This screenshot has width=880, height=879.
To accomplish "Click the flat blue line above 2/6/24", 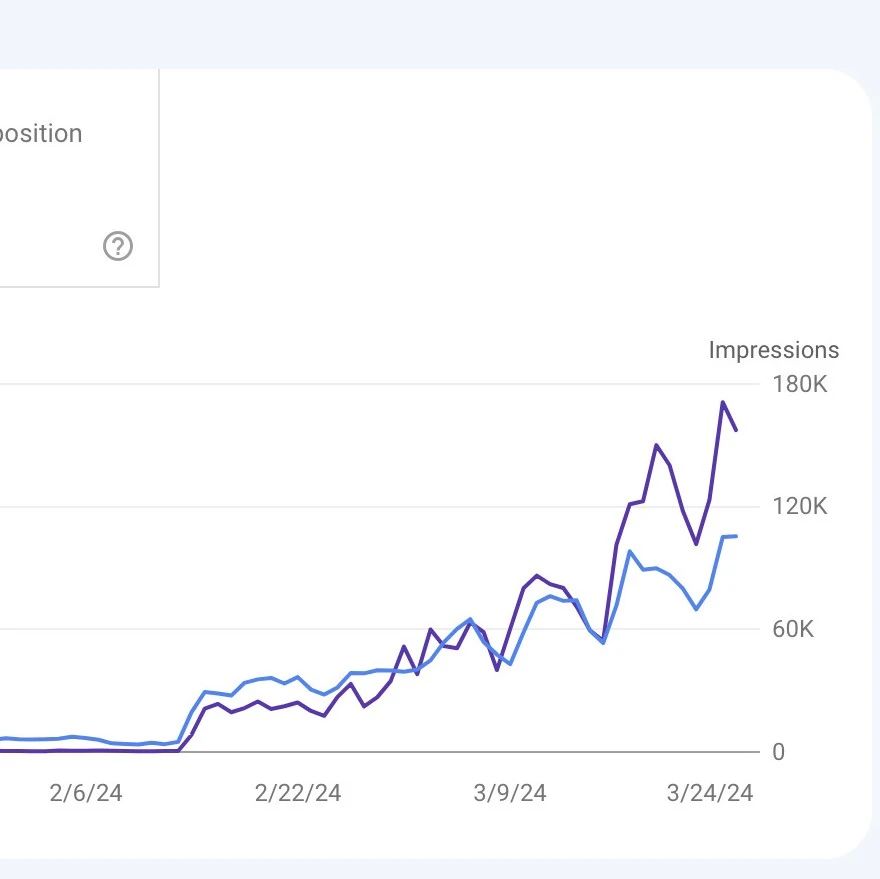I will coord(85,737).
